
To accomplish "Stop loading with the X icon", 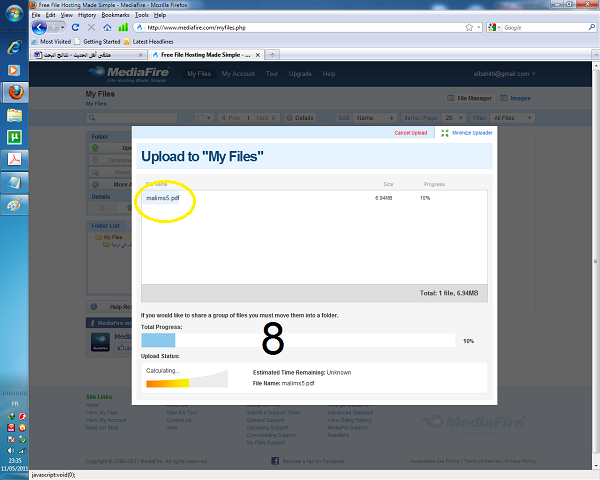I will click(x=91, y=28).
